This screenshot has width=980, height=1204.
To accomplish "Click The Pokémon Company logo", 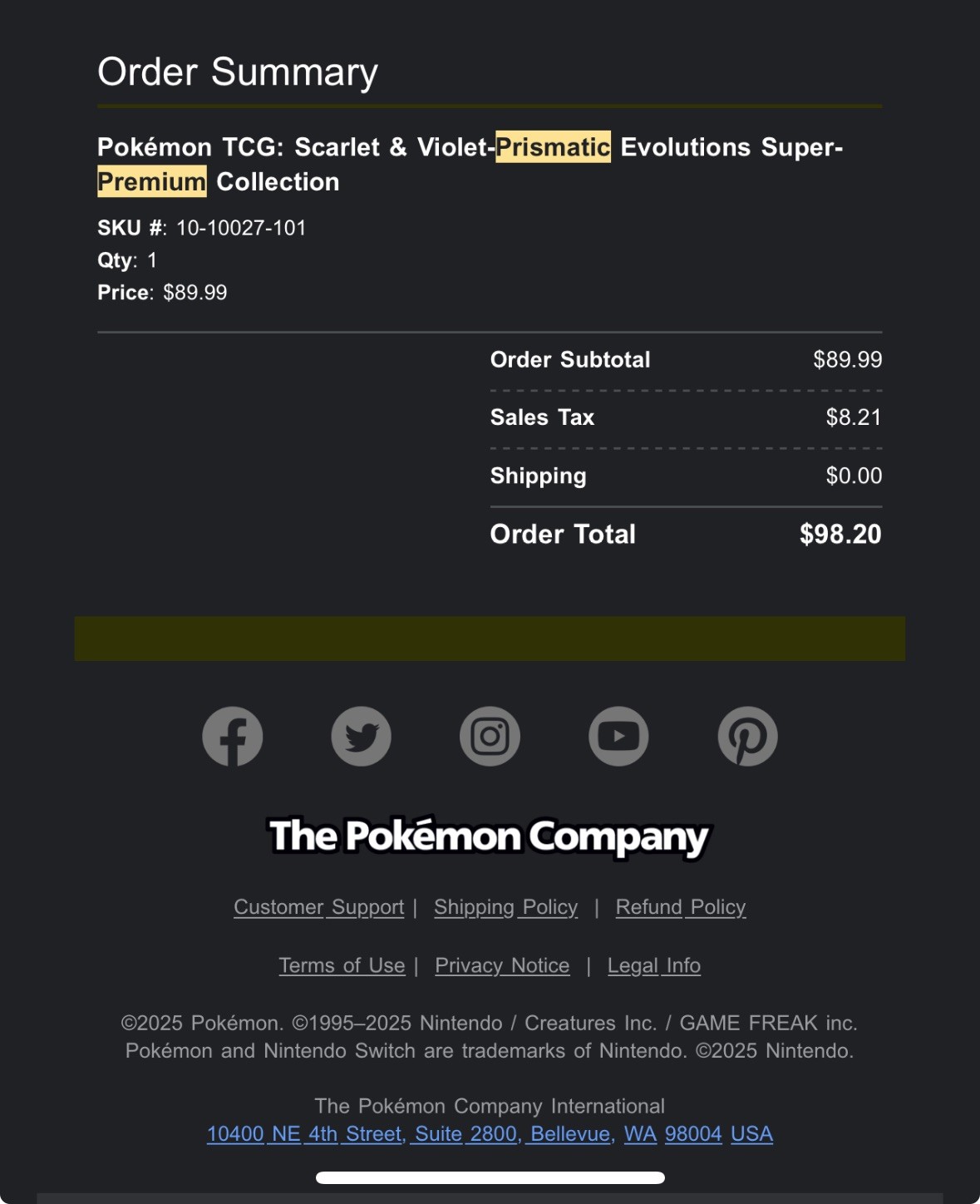I will coord(490,836).
